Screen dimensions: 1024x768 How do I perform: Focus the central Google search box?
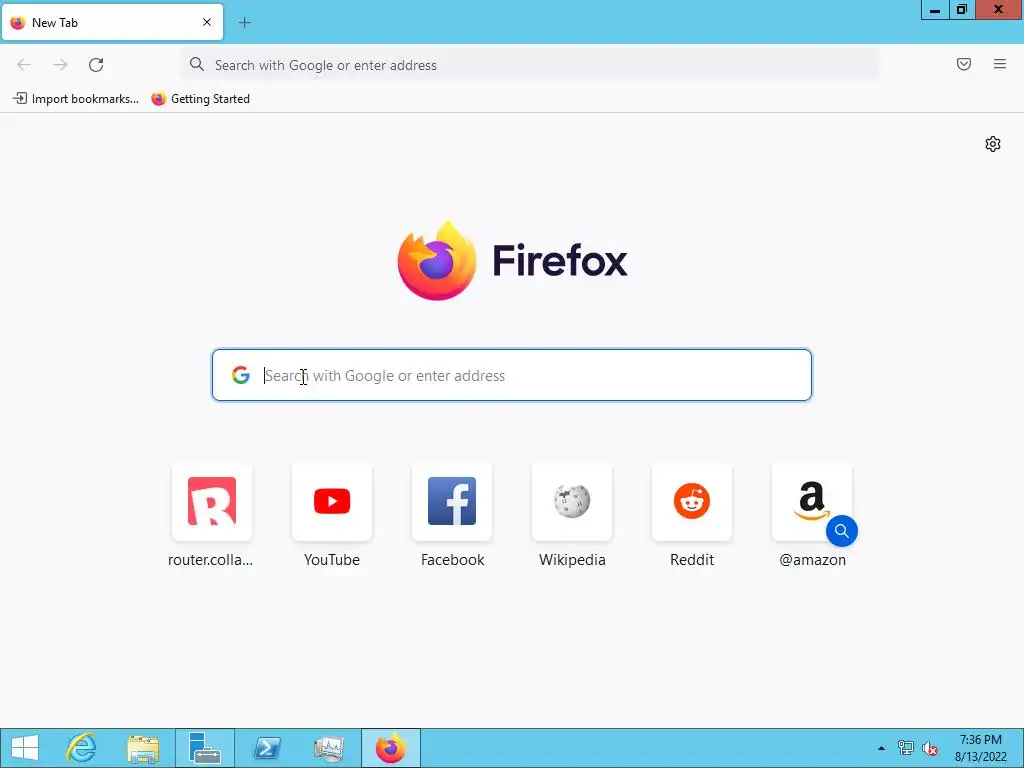[512, 375]
